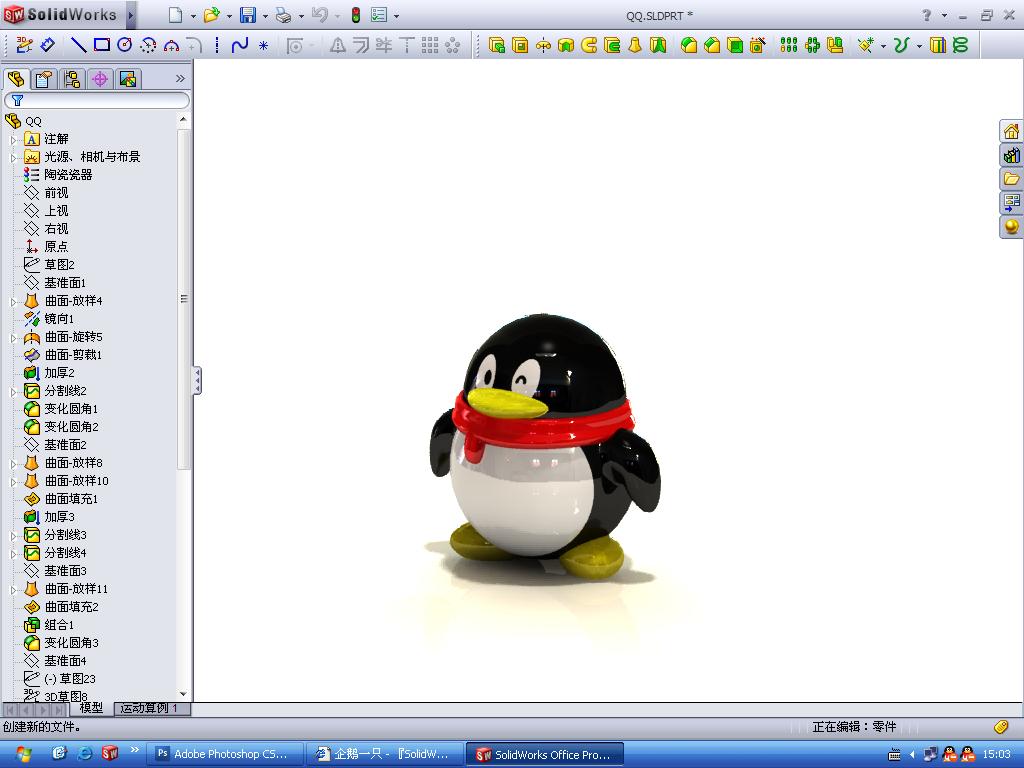Image resolution: width=1024 pixels, height=768 pixels.
Task: Click the Save diskette icon
Action: pyautogui.click(x=248, y=15)
